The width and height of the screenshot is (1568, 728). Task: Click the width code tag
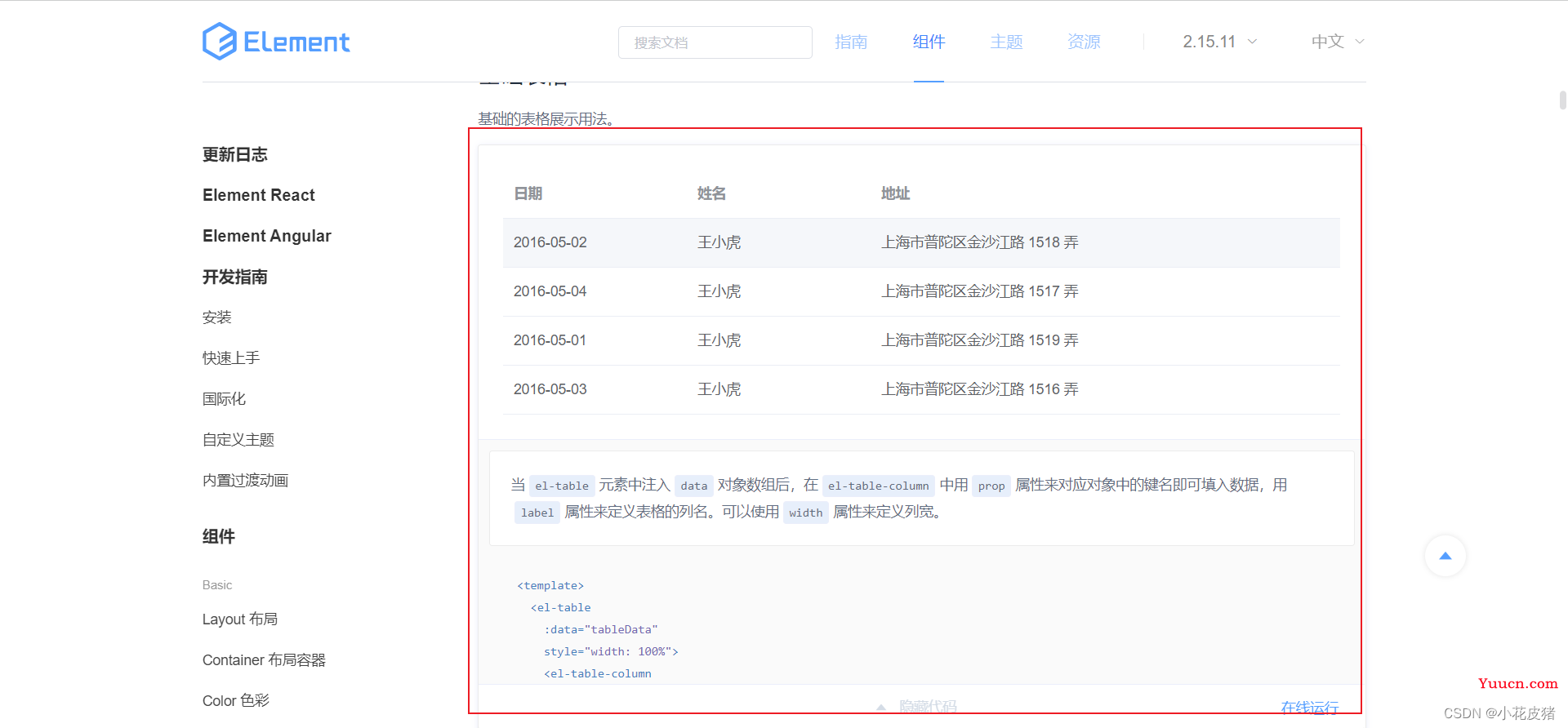coord(806,513)
